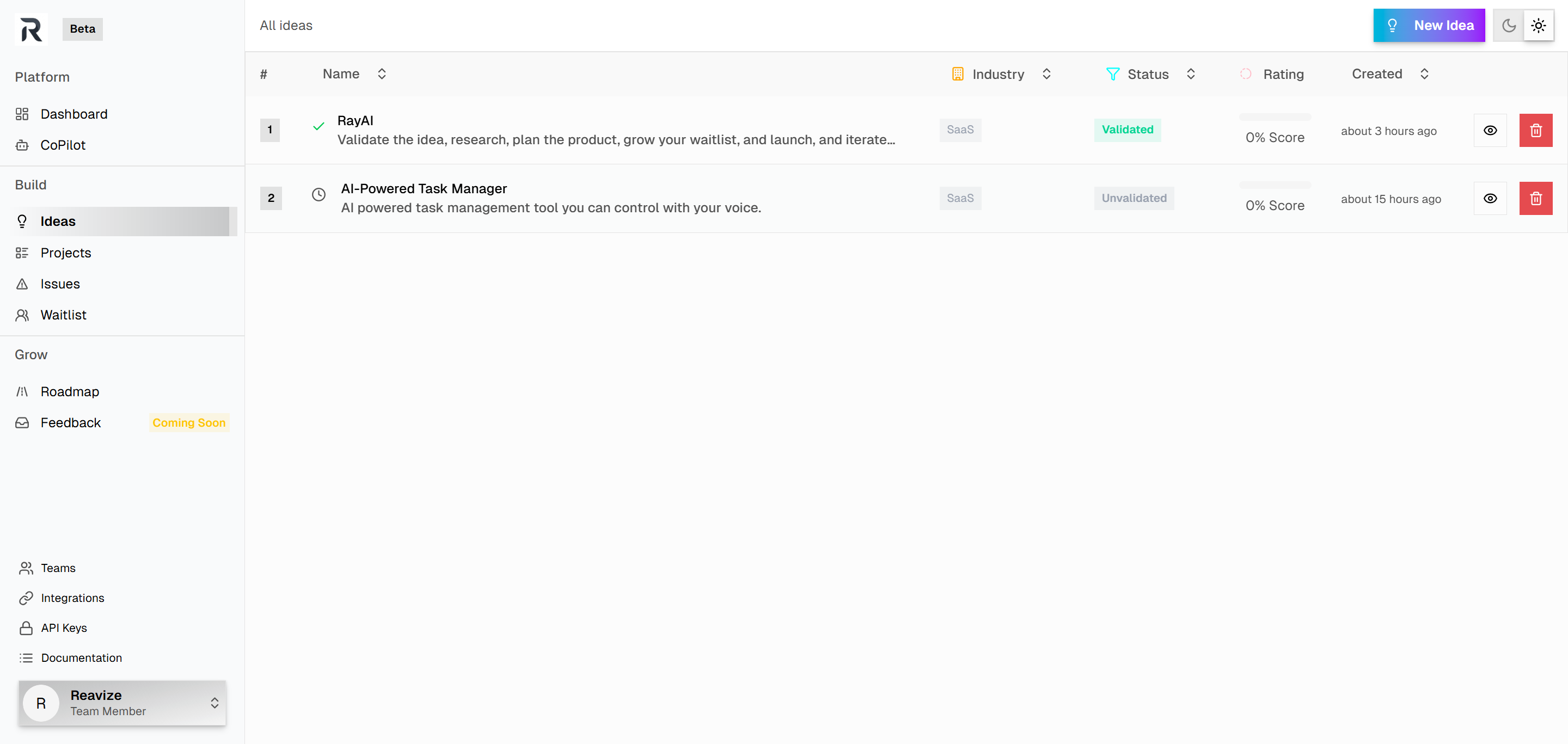Viewport: 1568px width, 744px height.
Task: Click the clock icon beside AI-Powered Task Manager
Action: pos(318,195)
